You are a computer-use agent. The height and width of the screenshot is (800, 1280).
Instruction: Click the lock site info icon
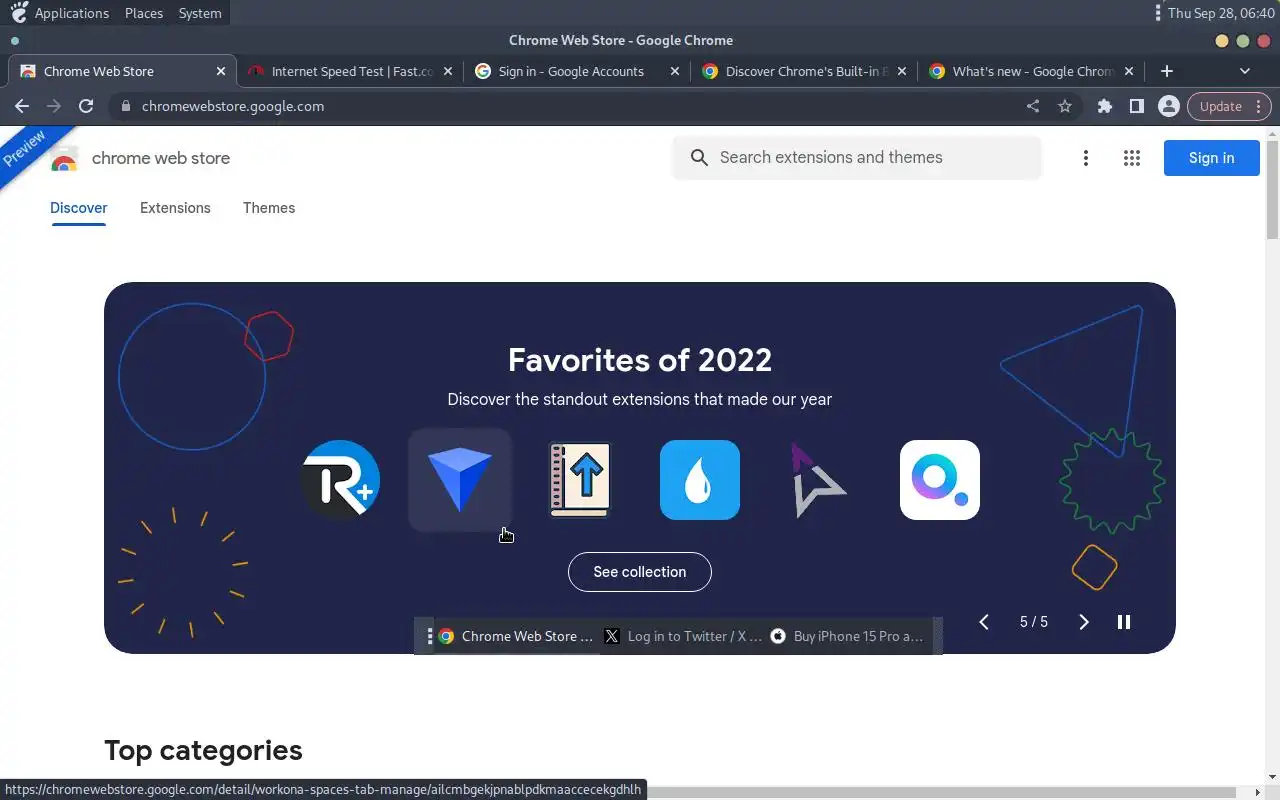(125, 106)
